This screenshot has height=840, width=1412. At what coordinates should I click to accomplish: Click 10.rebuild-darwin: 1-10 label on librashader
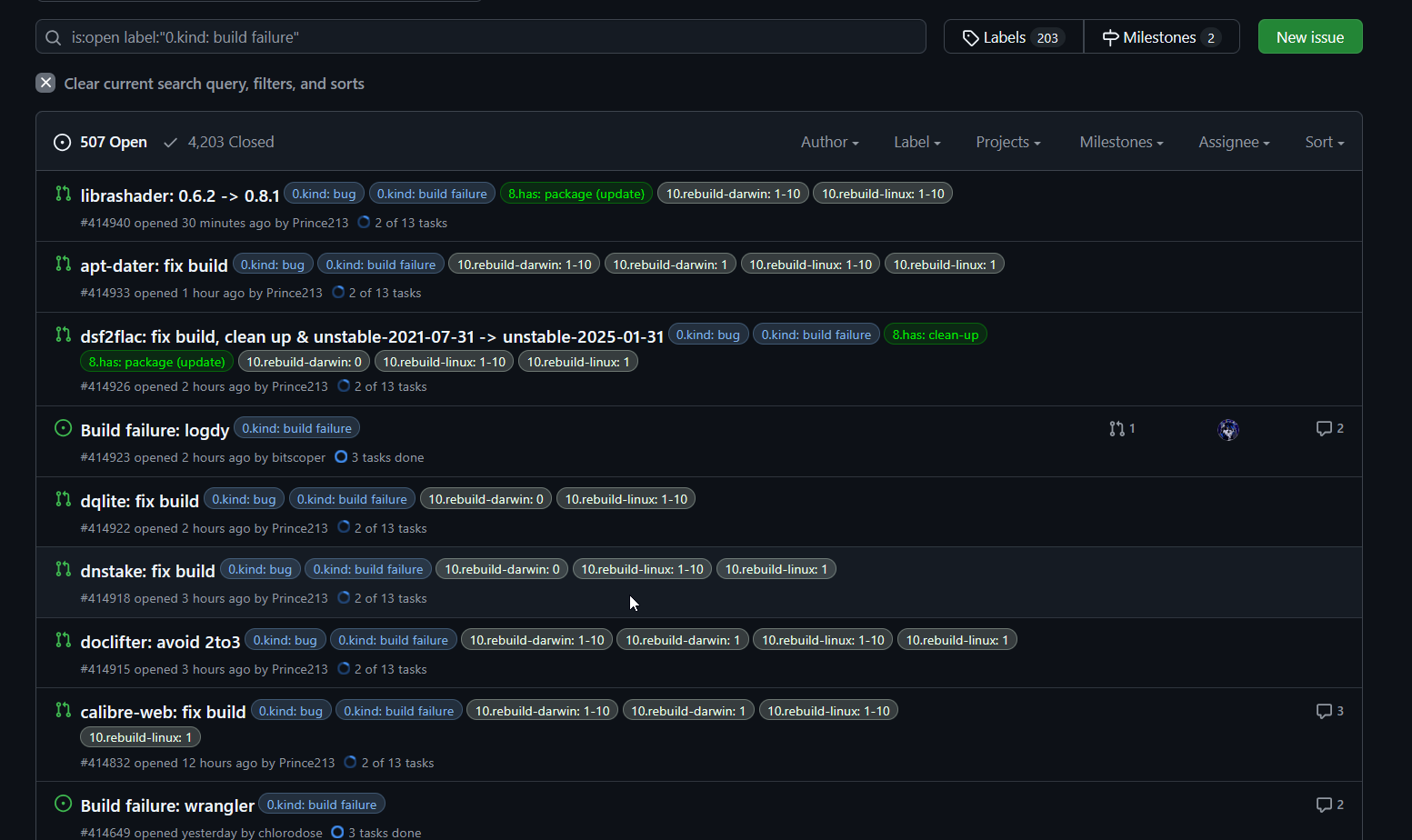733,194
